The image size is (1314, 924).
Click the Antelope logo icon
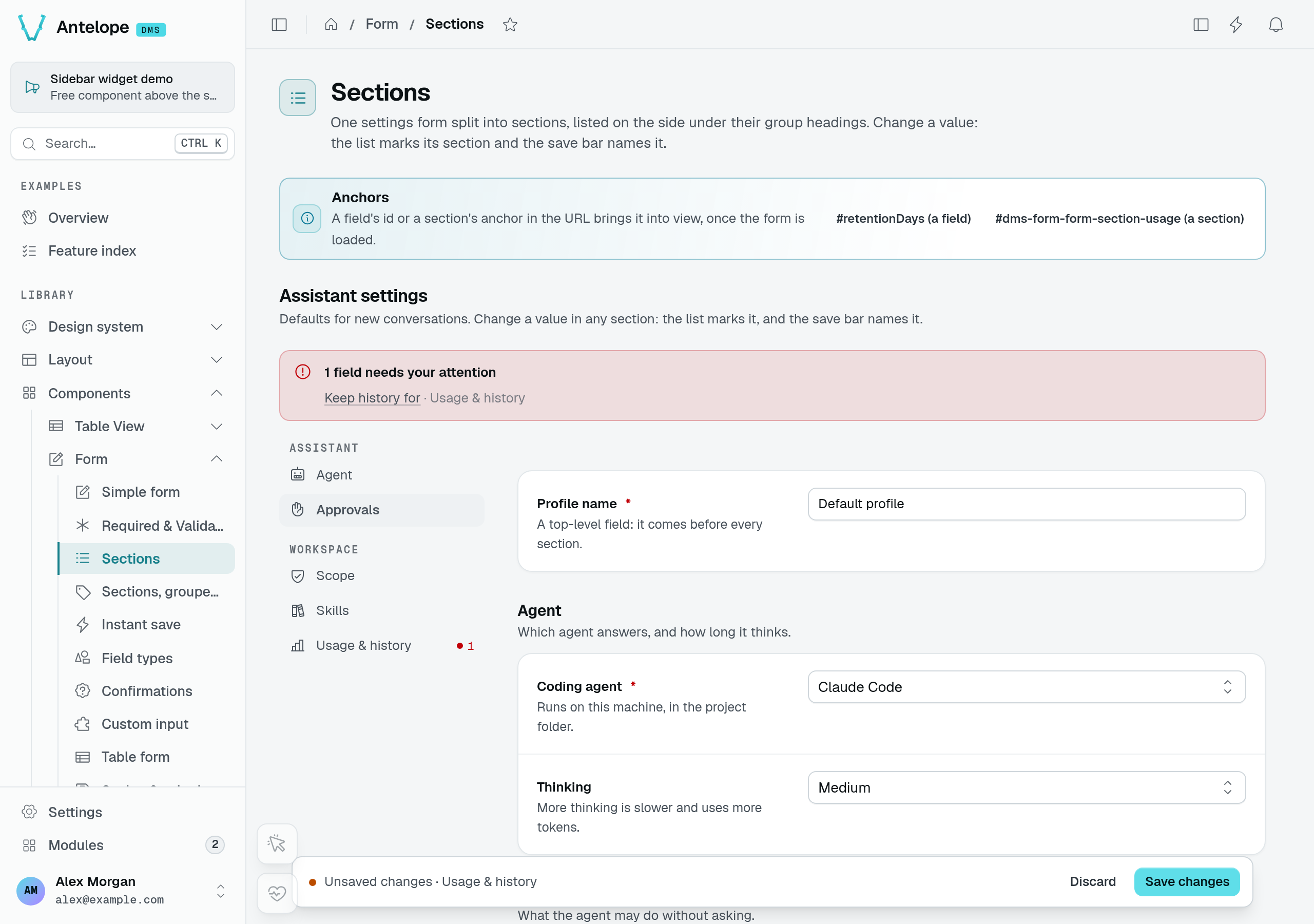pos(31,27)
